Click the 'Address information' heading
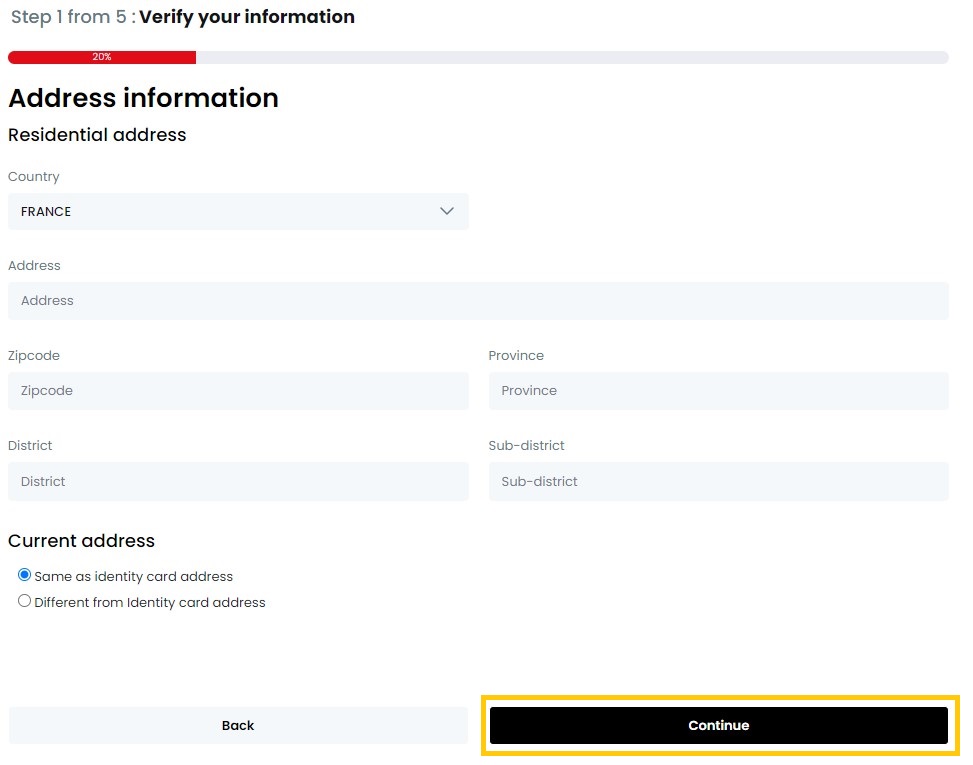The height and width of the screenshot is (765, 973). point(143,98)
